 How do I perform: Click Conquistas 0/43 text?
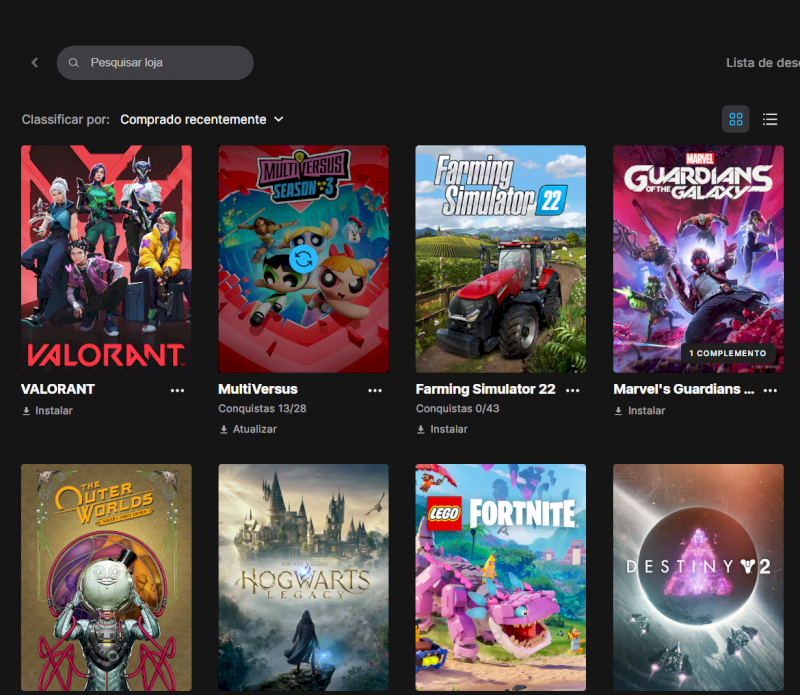458,408
